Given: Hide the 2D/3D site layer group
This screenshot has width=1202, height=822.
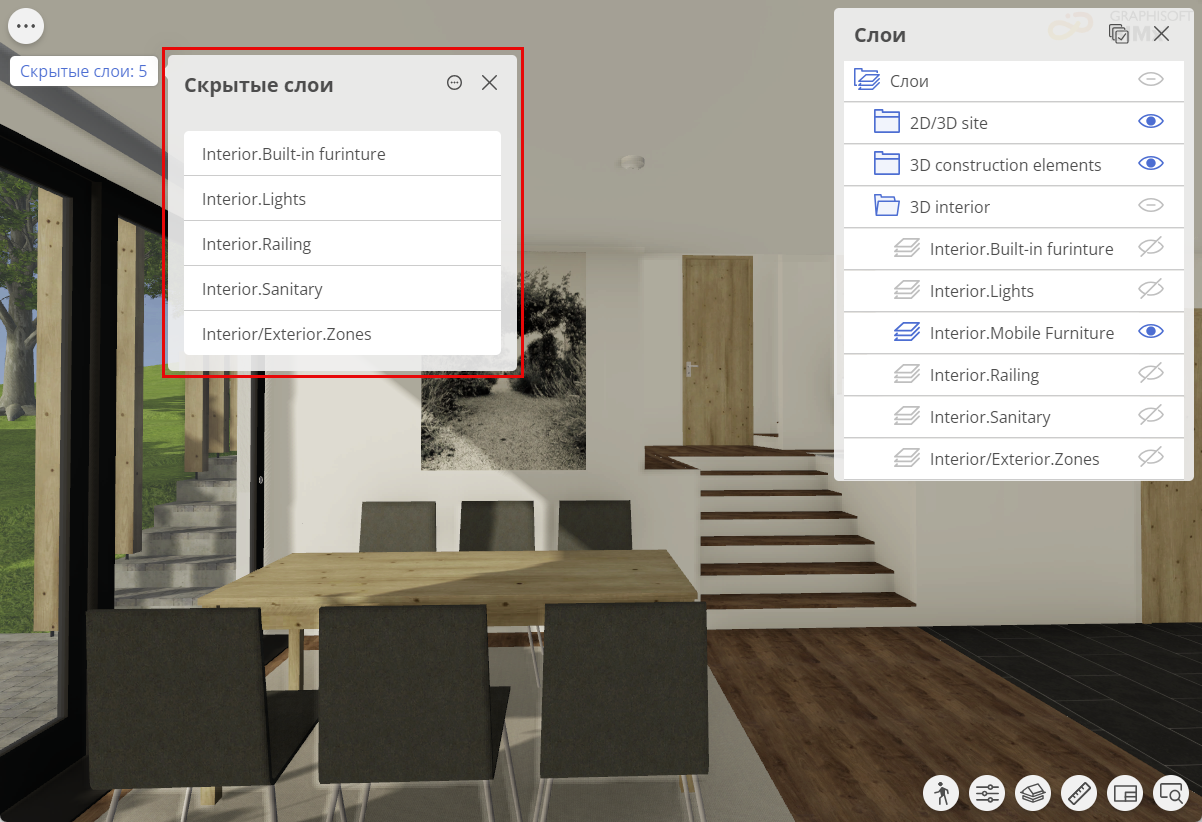Looking at the screenshot, I should tap(1151, 121).
